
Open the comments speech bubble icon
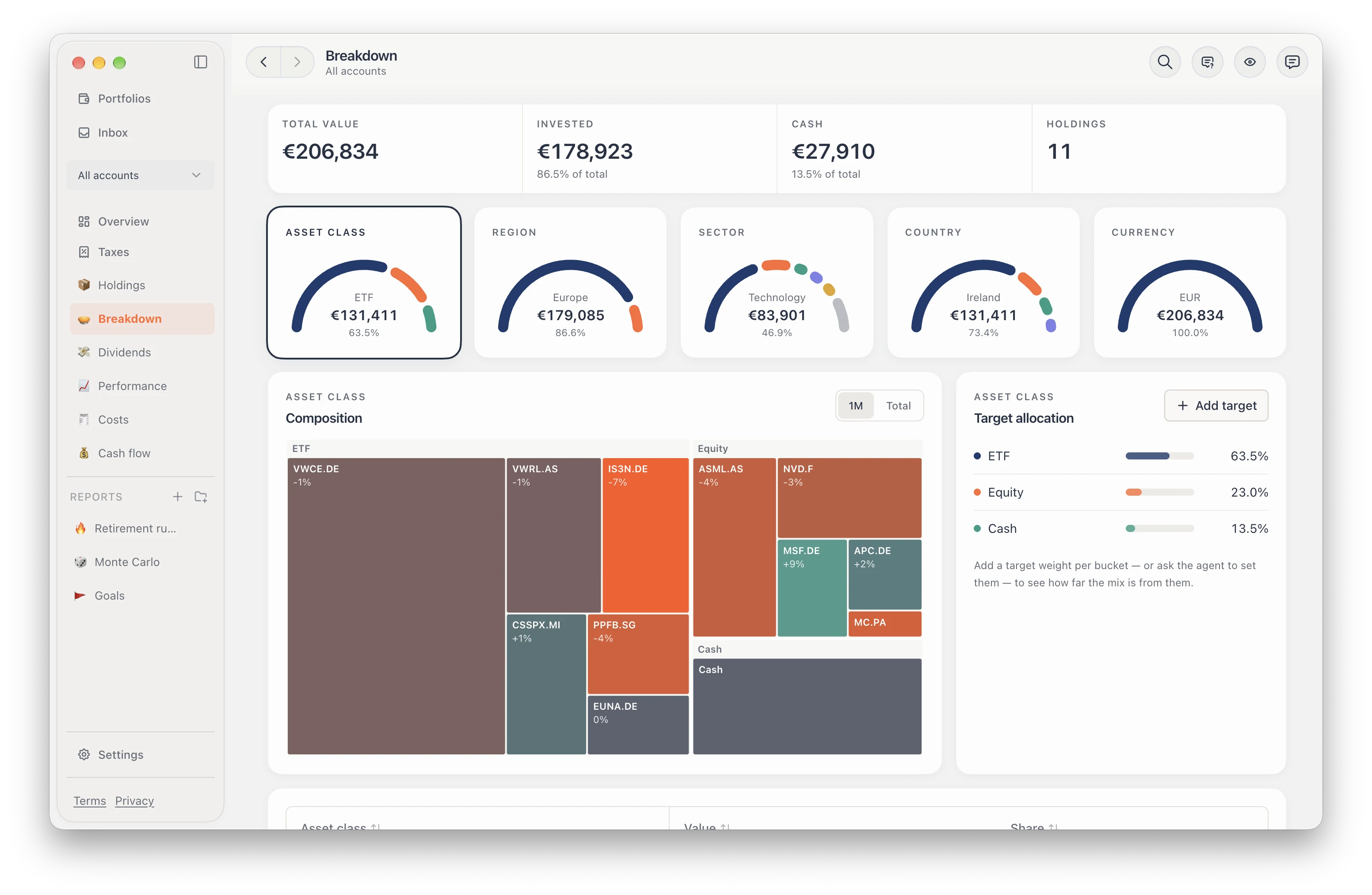coord(1292,62)
